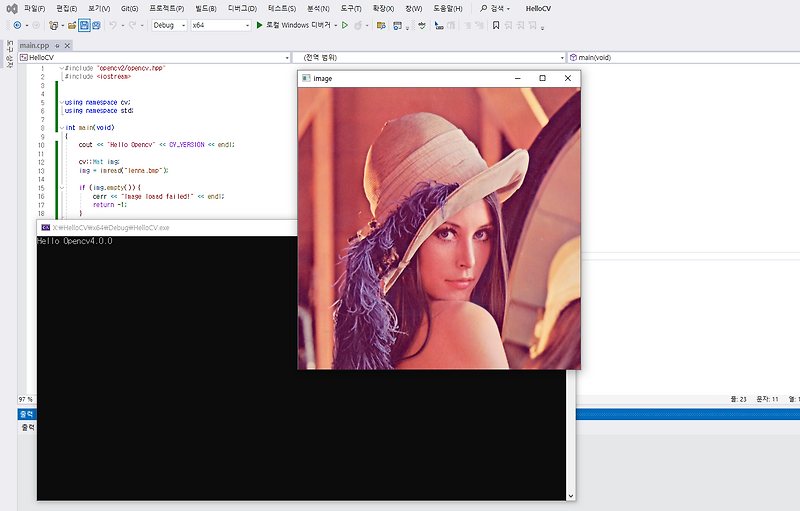Click the console window cmd icon

46,227
